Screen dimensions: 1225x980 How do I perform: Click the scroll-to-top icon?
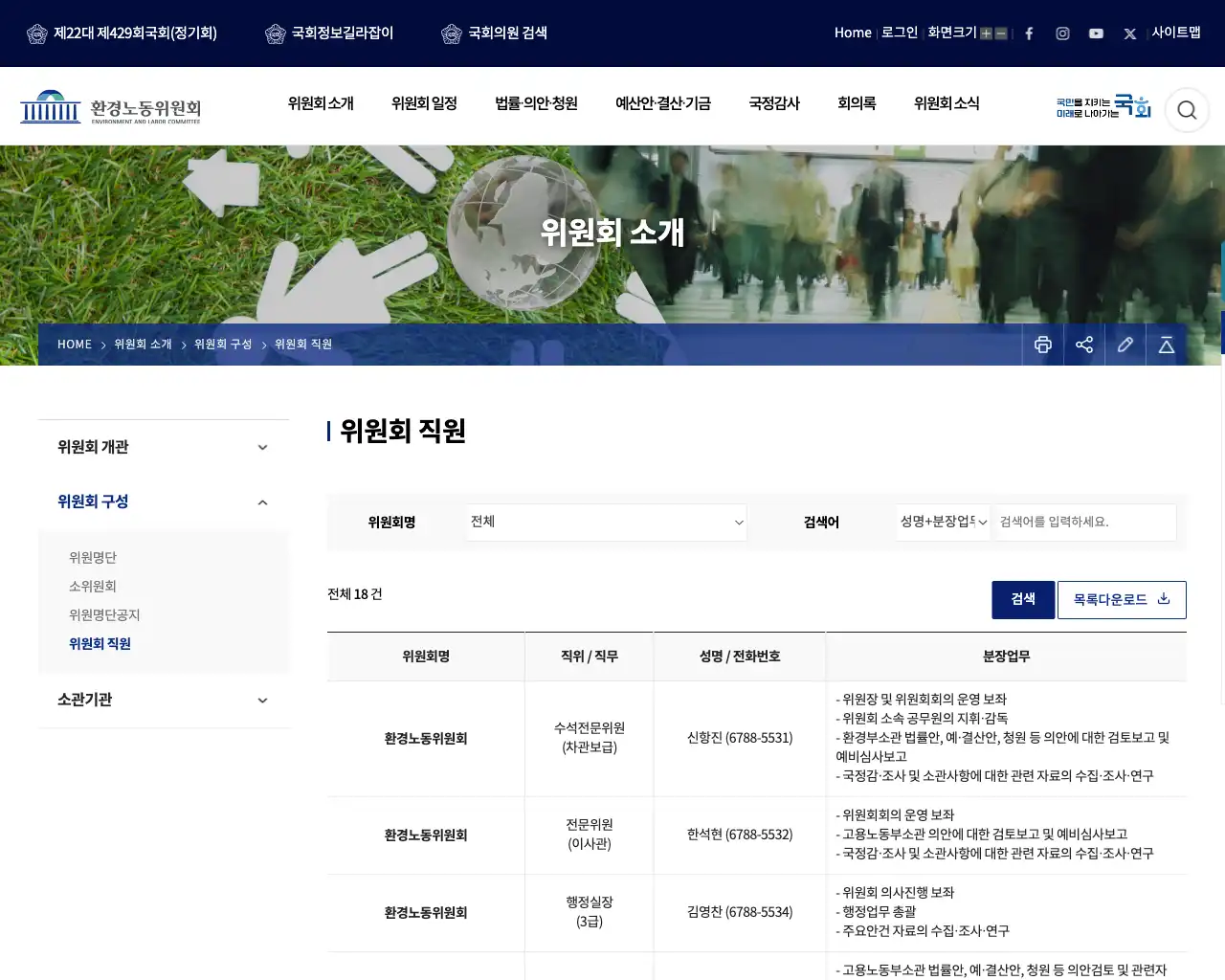1167,345
